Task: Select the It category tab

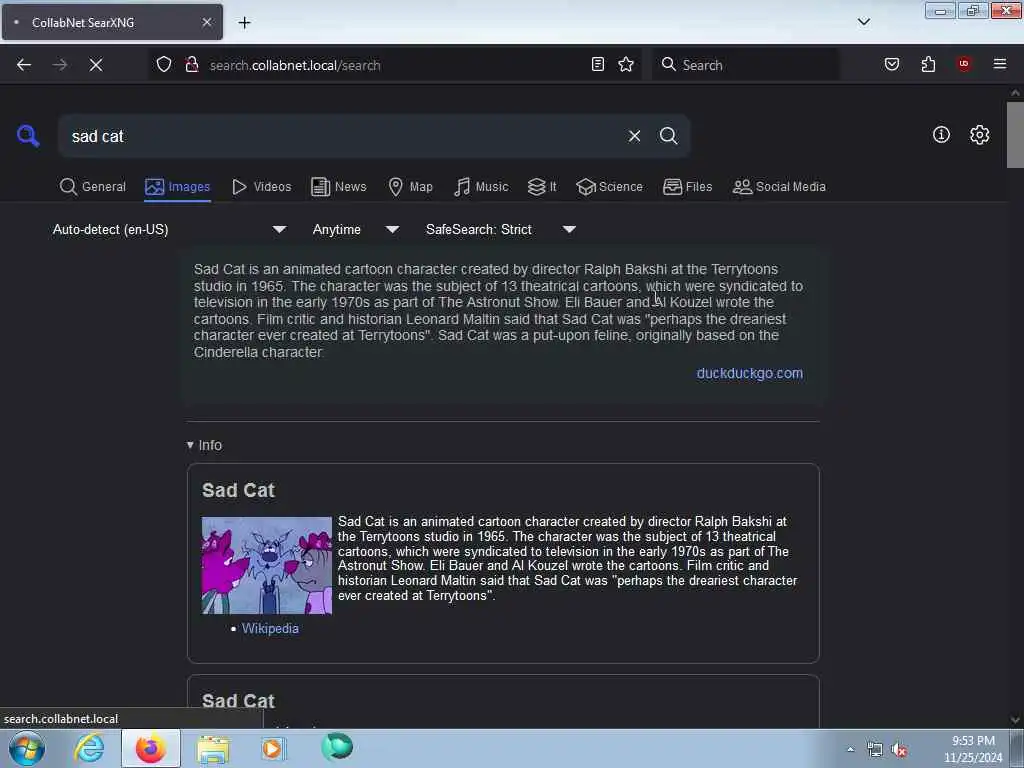Action: pos(542,187)
